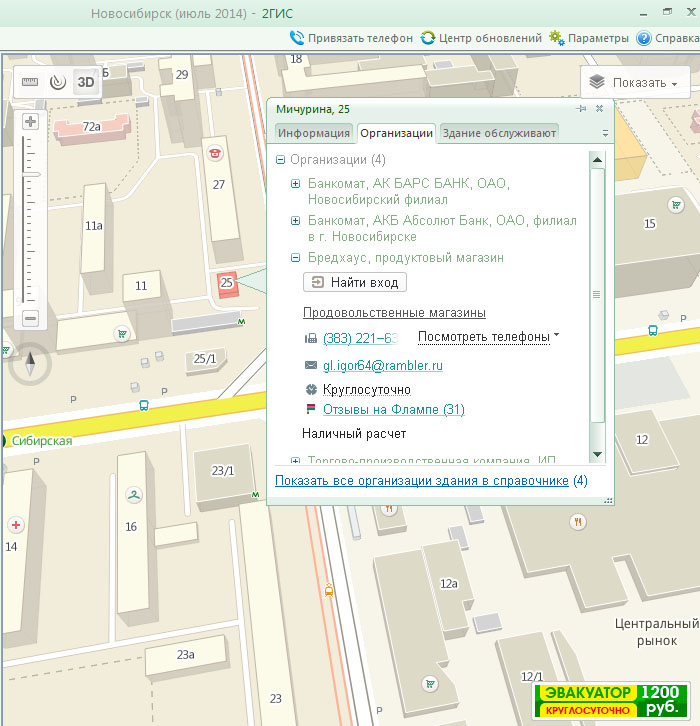Pin the Мичурина, 25 info card

581,108
